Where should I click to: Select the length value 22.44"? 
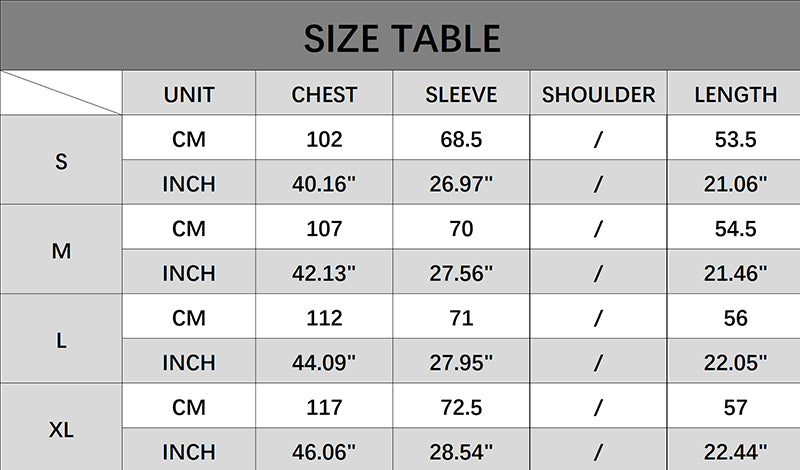point(735,452)
